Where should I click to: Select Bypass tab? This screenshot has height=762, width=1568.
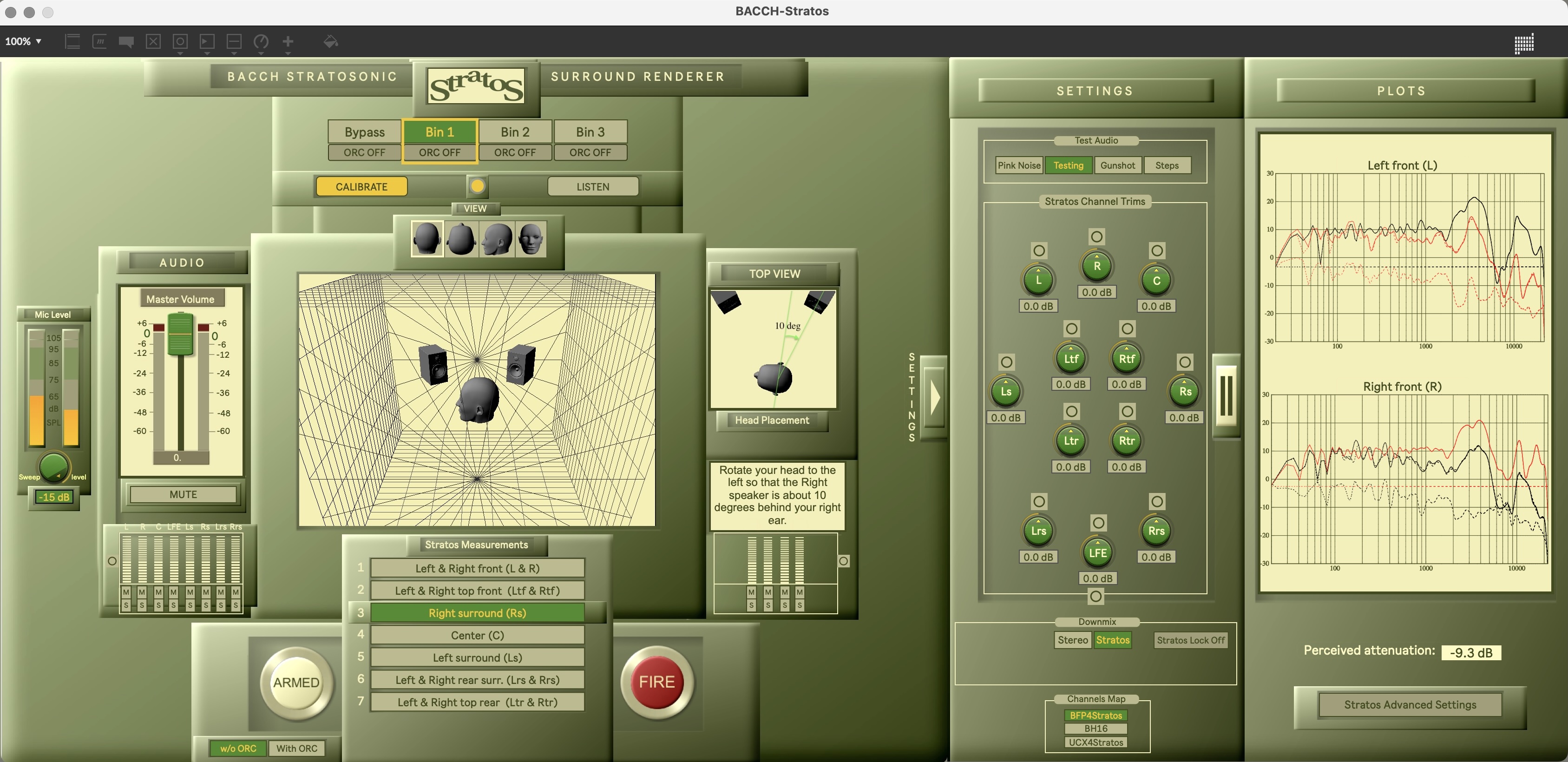click(x=364, y=132)
